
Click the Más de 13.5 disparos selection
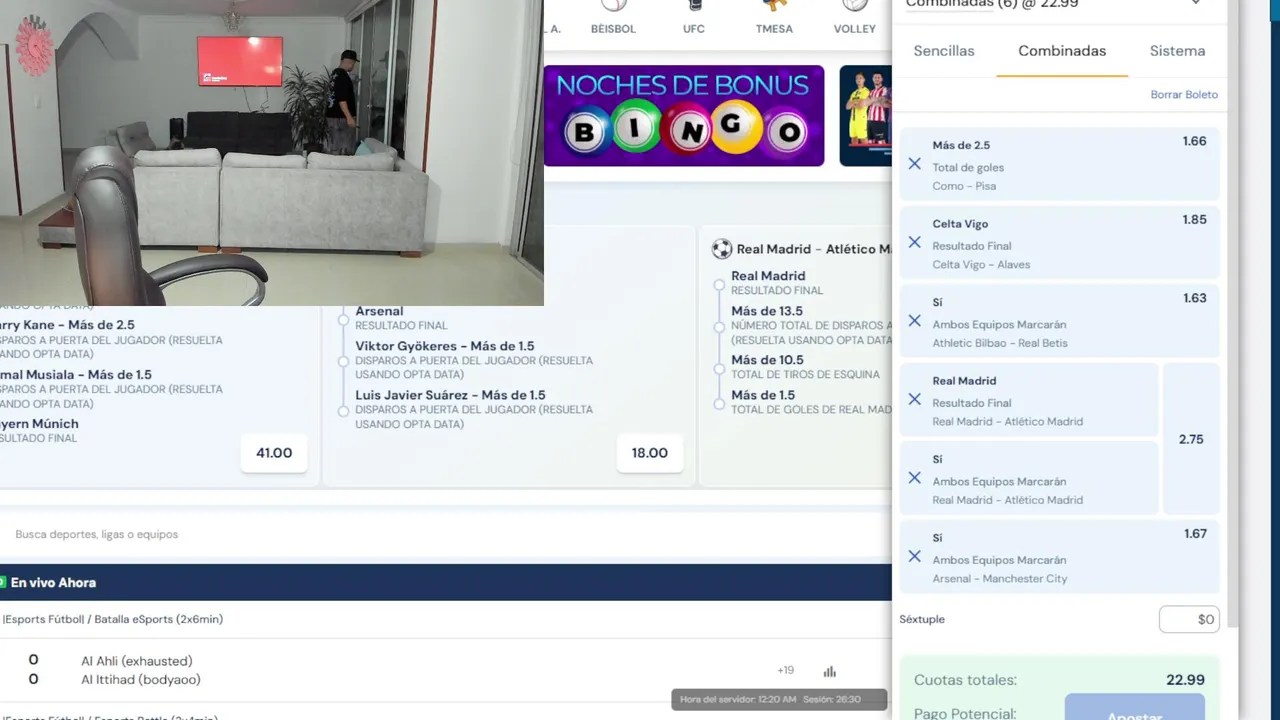[x=767, y=312]
